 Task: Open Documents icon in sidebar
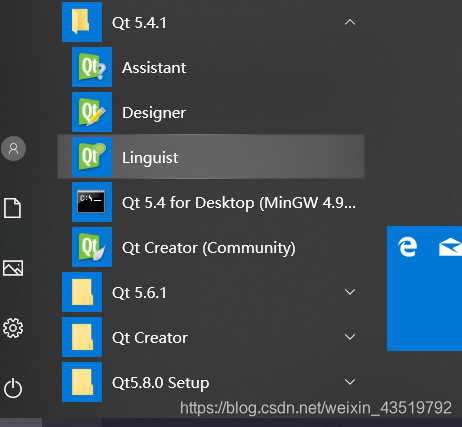[x=13, y=208]
